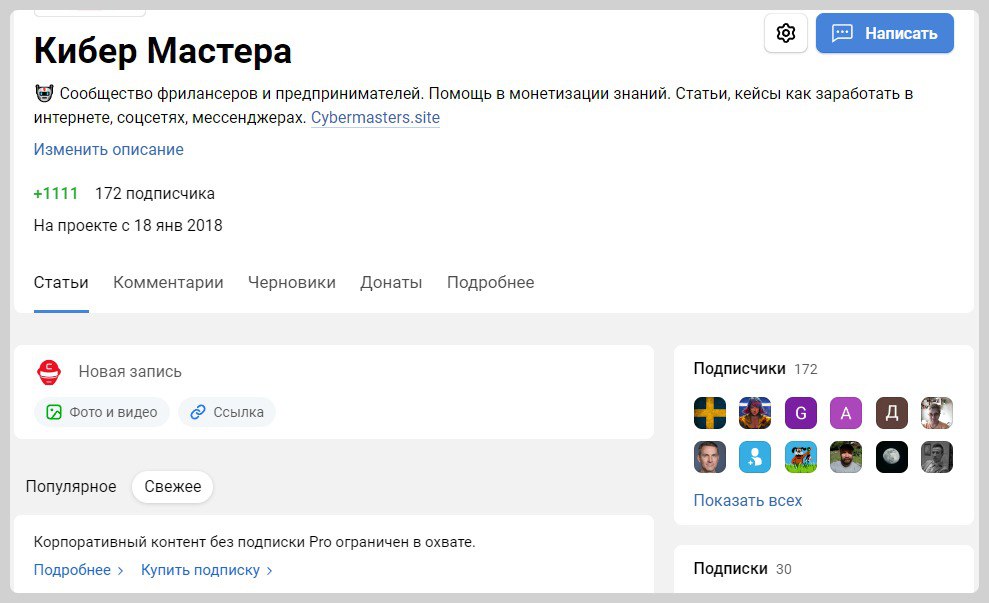Open subscriber with Swedish flag avatar
The image size is (989, 603).
(x=710, y=413)
